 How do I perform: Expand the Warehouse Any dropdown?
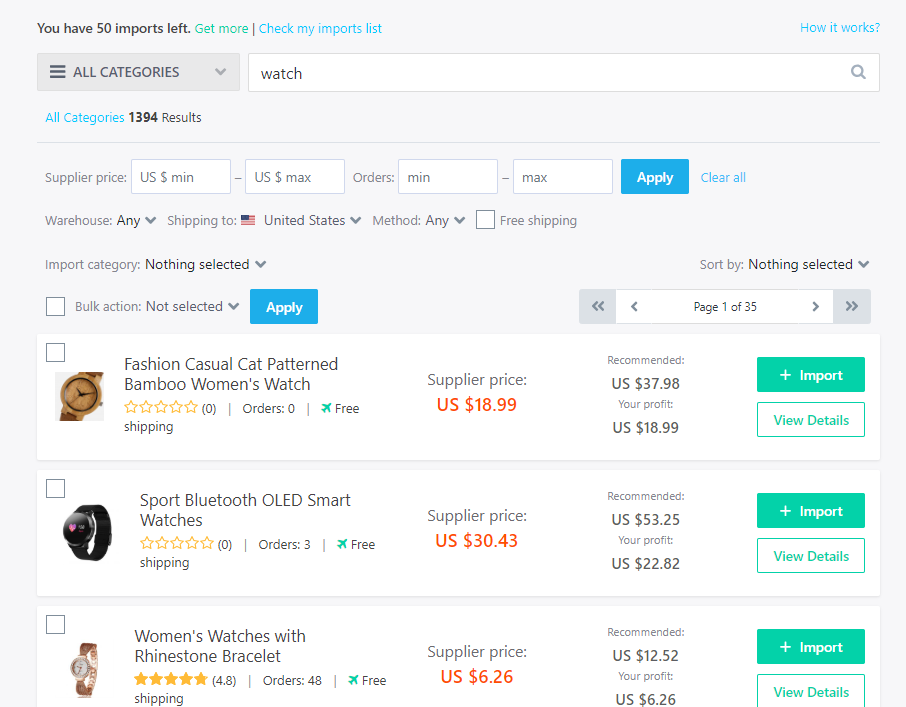click(136, 221)
